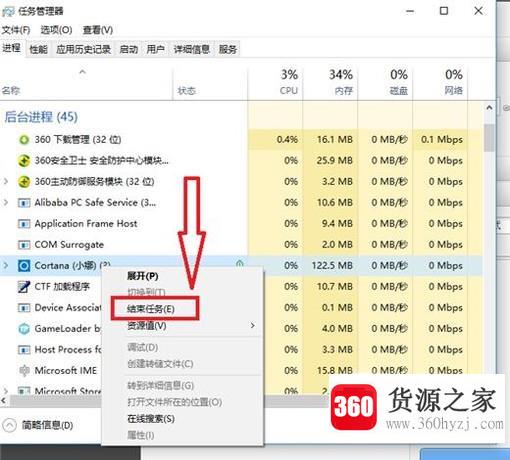Sort by the 内存 column header
Screen dimensions: 510x460
click(330, 83)
